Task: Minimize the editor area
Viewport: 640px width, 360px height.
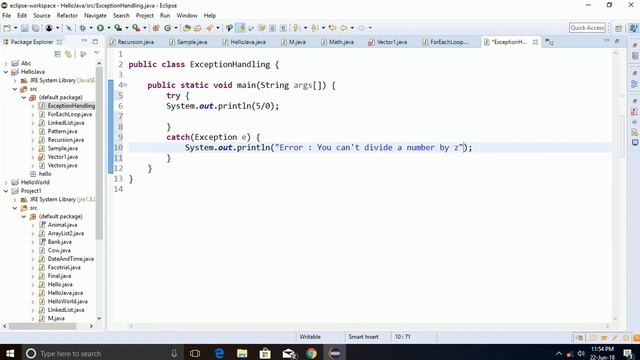Action: (x=607, y=41)
